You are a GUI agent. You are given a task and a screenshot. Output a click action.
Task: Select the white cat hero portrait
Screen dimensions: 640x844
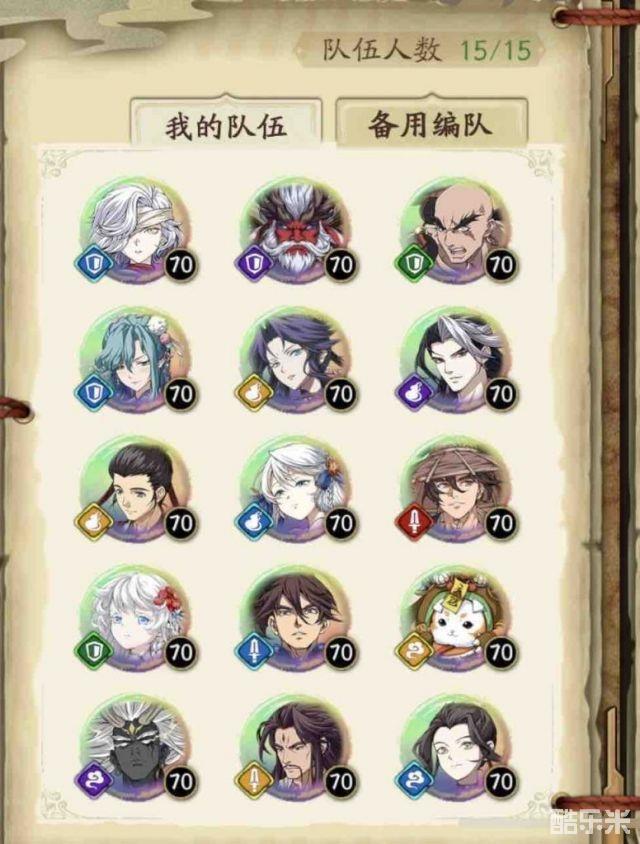tap(457, 618)
